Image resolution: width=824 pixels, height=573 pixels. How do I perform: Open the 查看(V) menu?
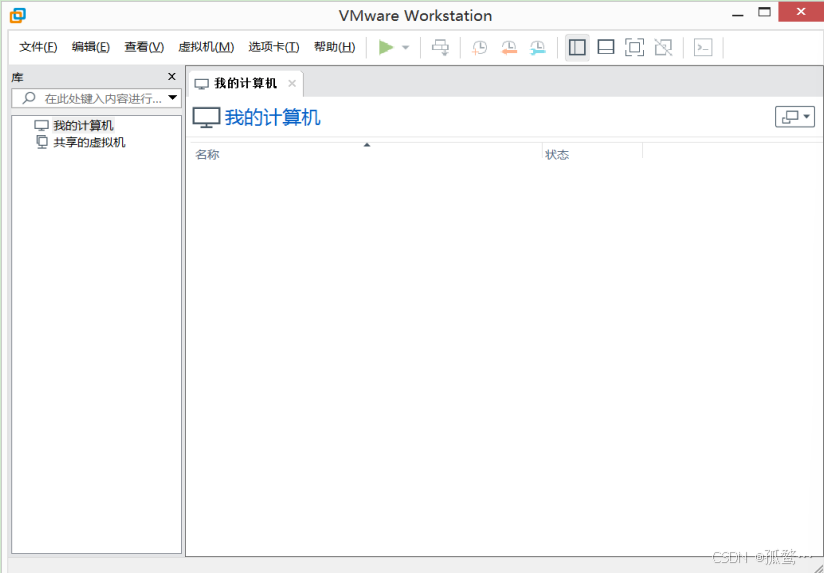pos(144,47)
